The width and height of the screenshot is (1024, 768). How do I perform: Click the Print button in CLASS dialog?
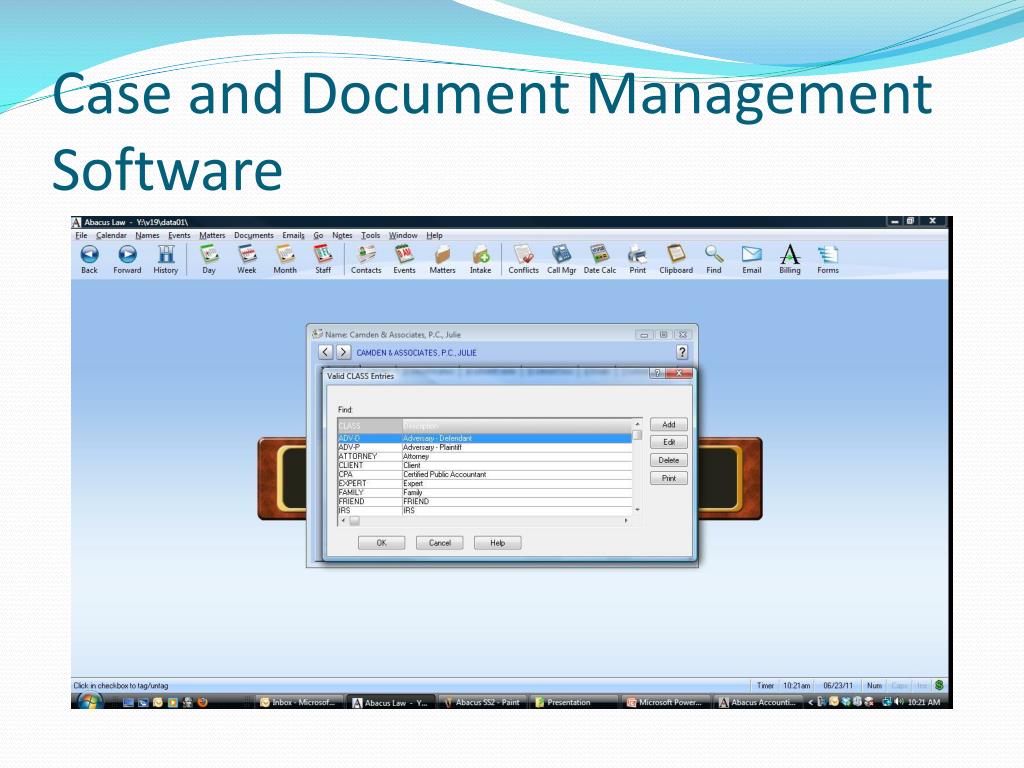(669, 478)
